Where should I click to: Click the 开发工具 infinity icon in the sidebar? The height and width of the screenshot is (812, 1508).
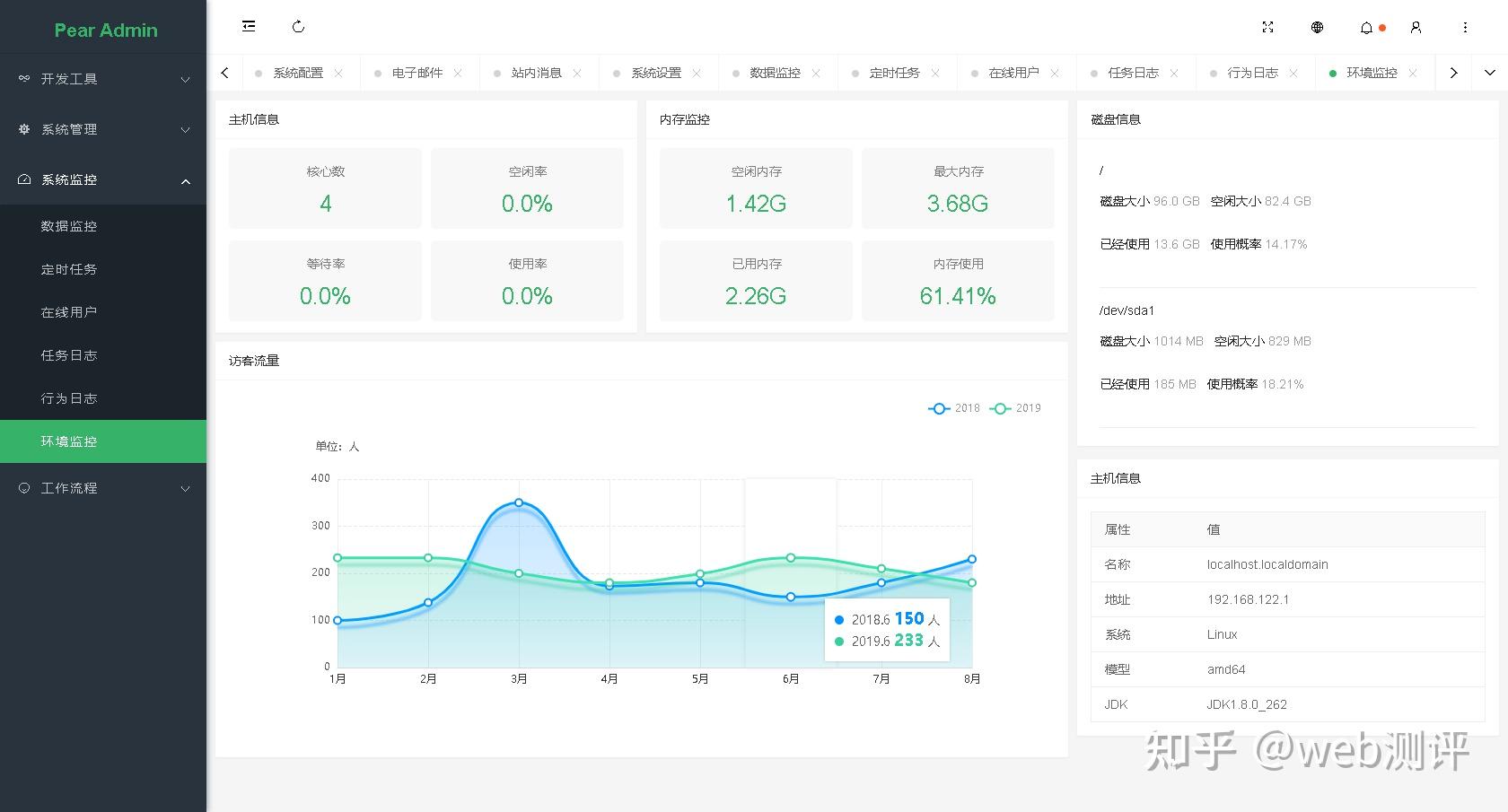24,79
